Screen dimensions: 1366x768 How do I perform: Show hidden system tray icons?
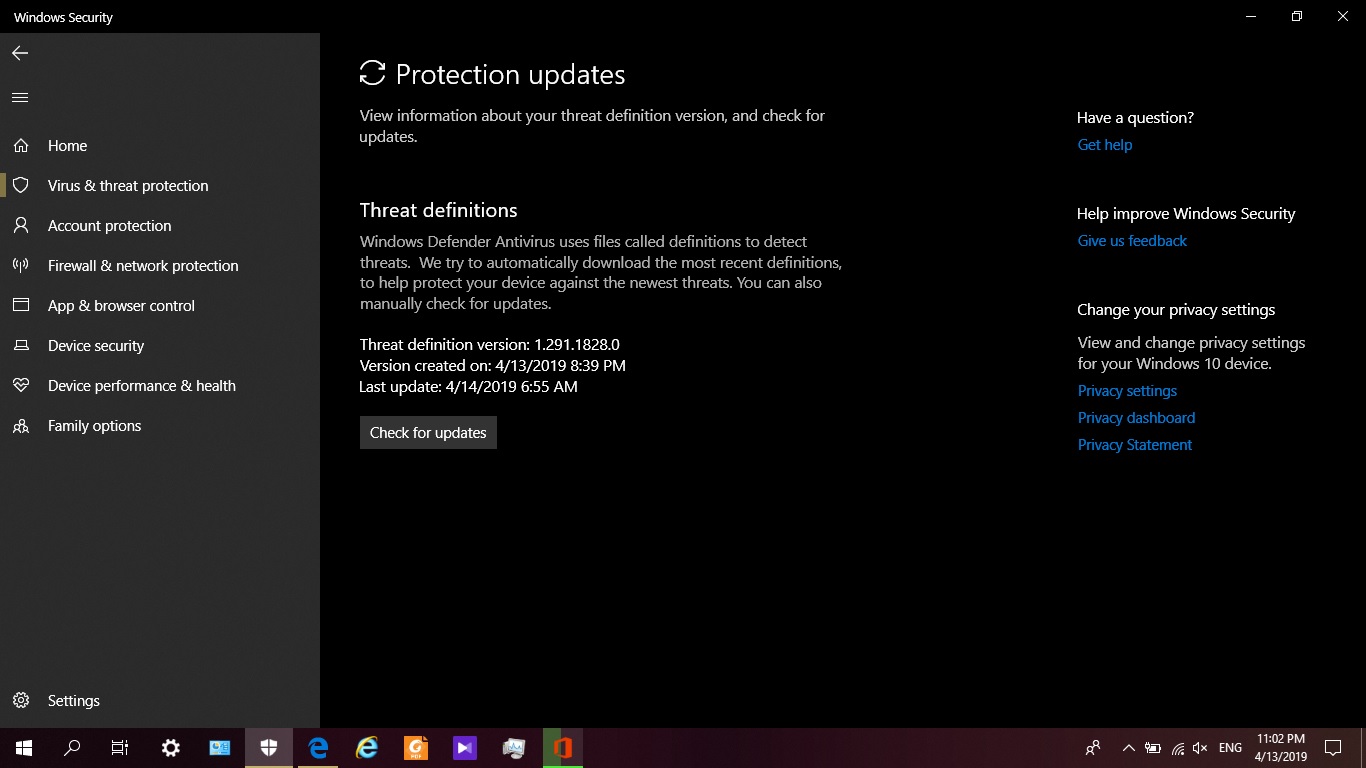pos(1129,748)
